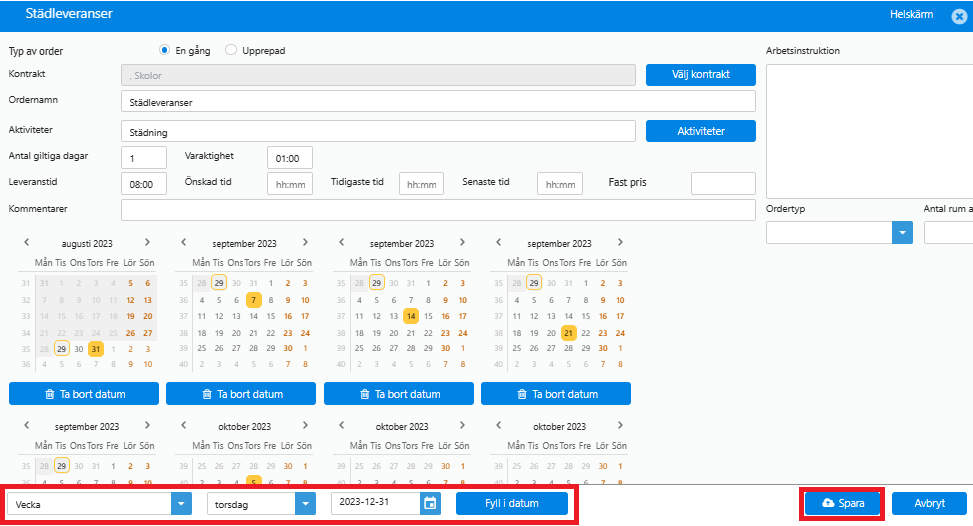Ta bort datum below calendar with 14 highlighted
The width and height of the screenshot is (973, 526).
[x=398, y=394]
